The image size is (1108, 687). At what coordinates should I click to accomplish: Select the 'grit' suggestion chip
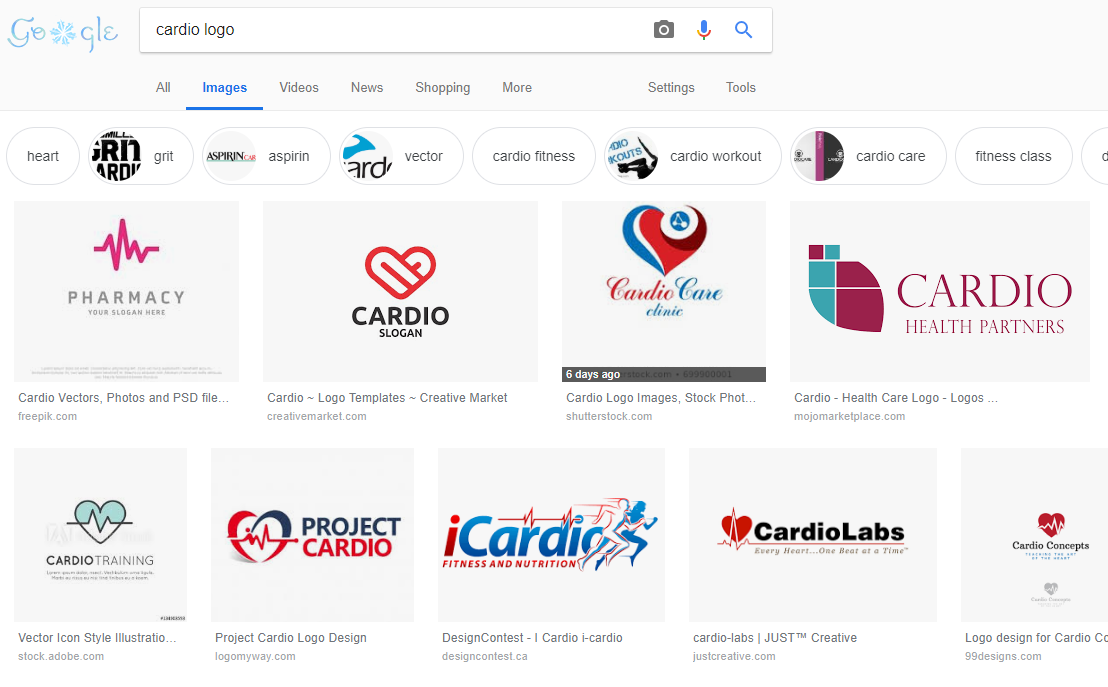click(141, 156)
